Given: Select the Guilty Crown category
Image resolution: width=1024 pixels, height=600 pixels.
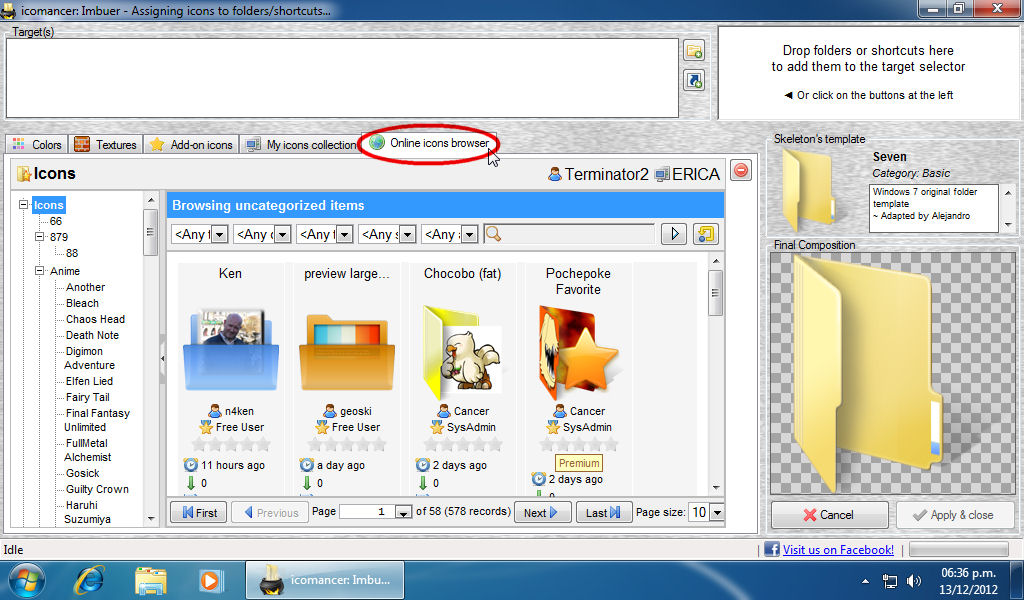Looking at the screenshot, I should click(x=97, y=489).
